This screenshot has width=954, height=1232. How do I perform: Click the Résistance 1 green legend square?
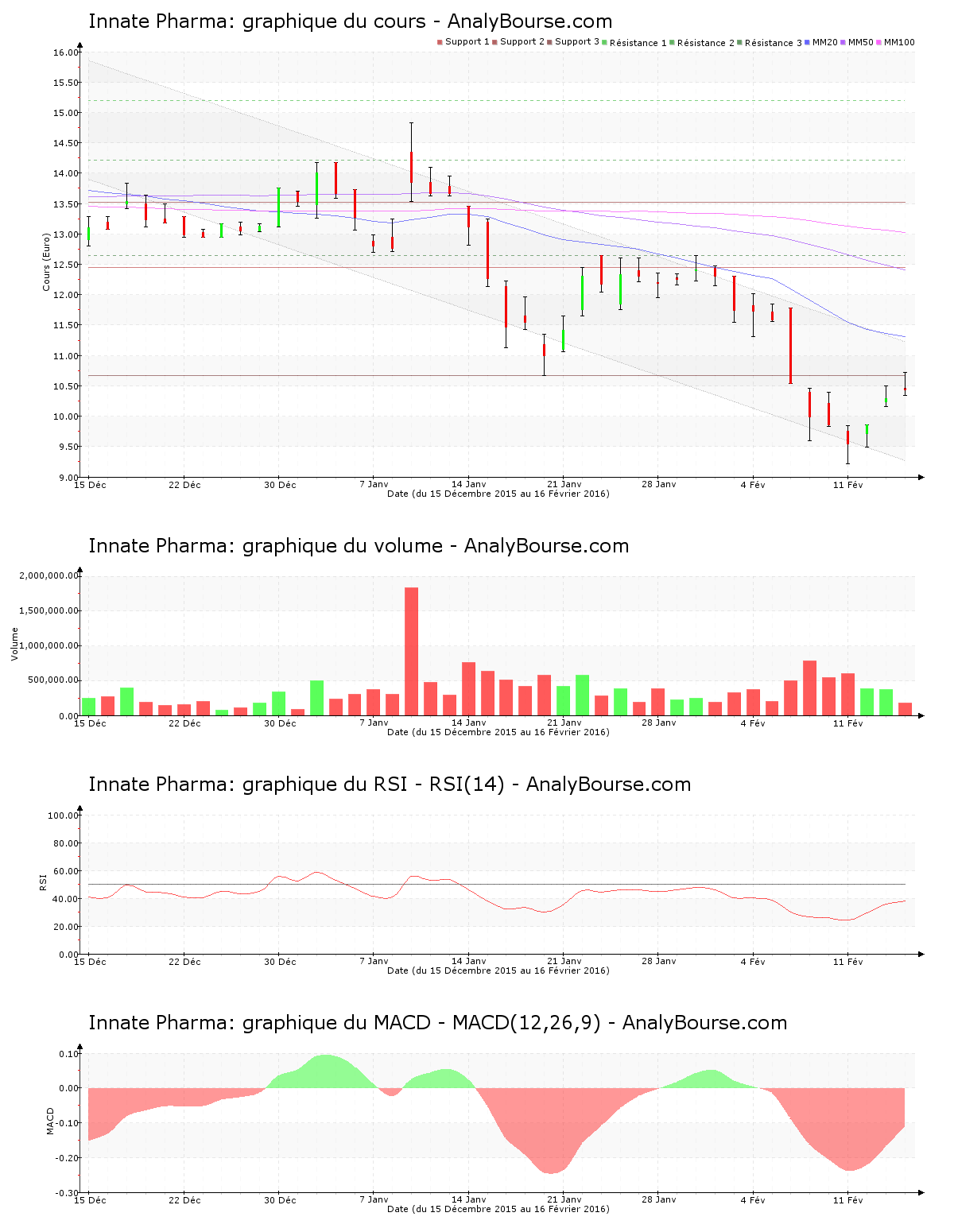[605, 42]
